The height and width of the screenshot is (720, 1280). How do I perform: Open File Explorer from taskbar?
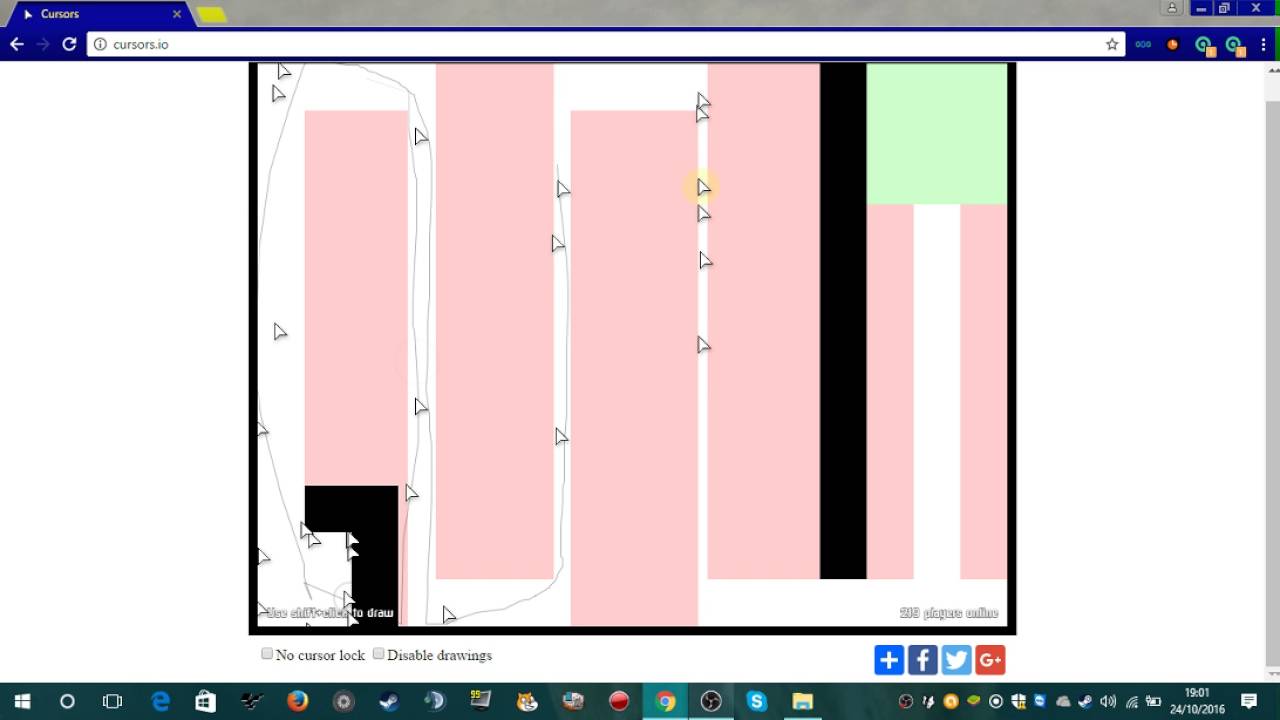803,701
